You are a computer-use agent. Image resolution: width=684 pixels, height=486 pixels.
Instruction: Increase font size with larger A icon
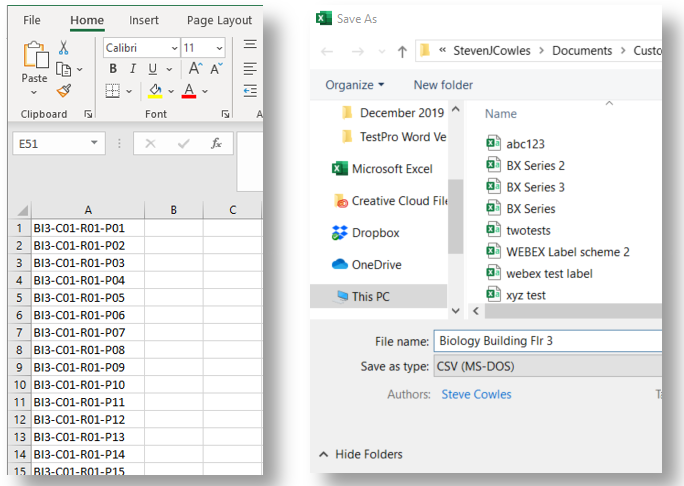(195, 68)
